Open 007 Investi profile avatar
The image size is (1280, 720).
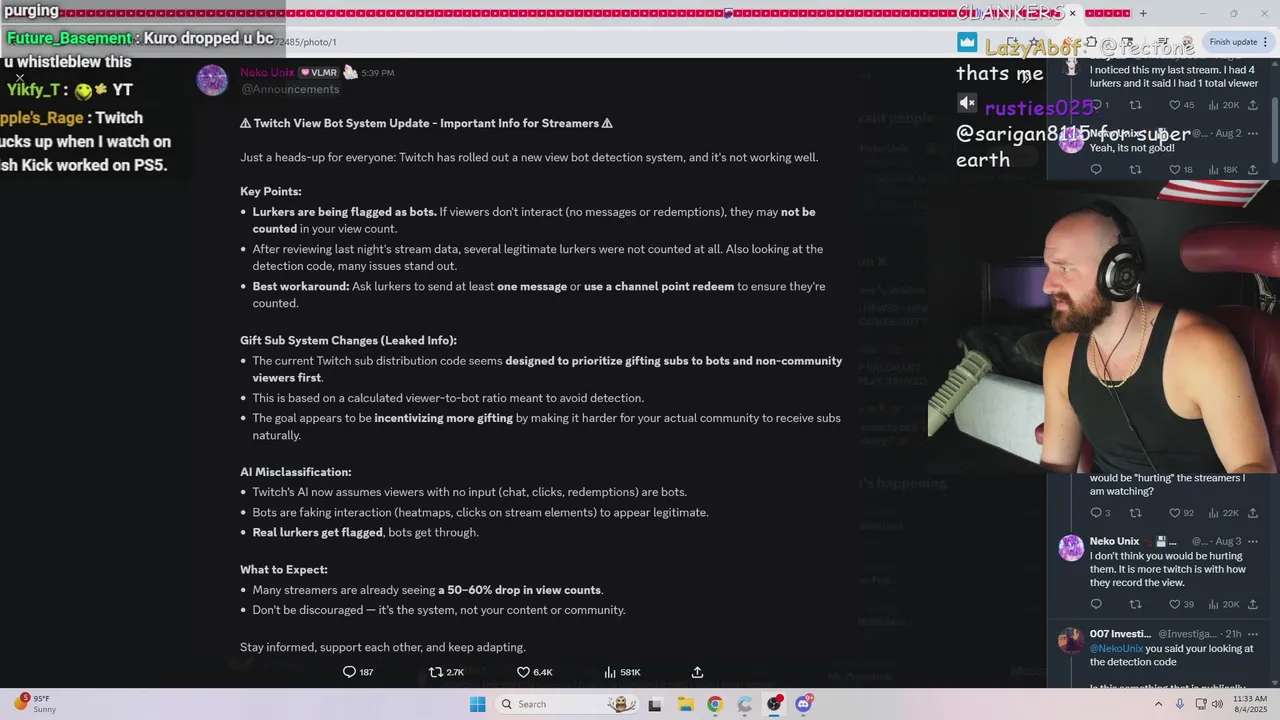tap(1071, 640)
